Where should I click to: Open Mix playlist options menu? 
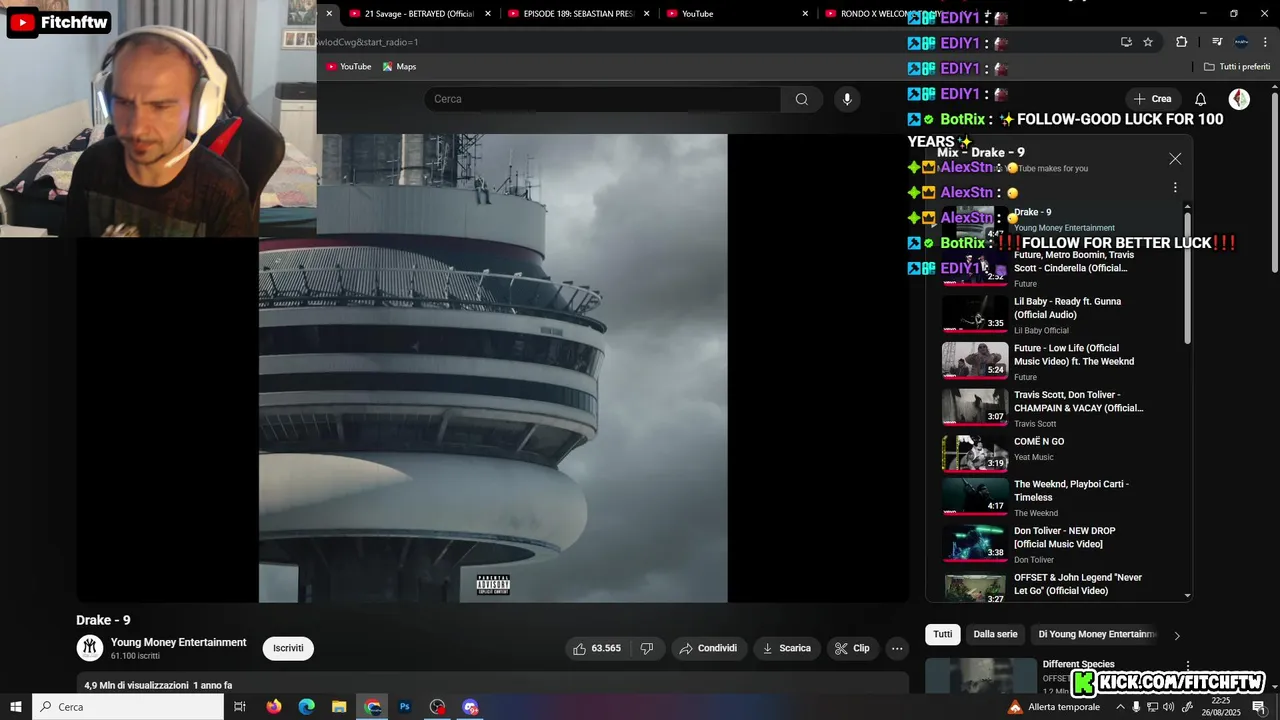(1175, 187)
